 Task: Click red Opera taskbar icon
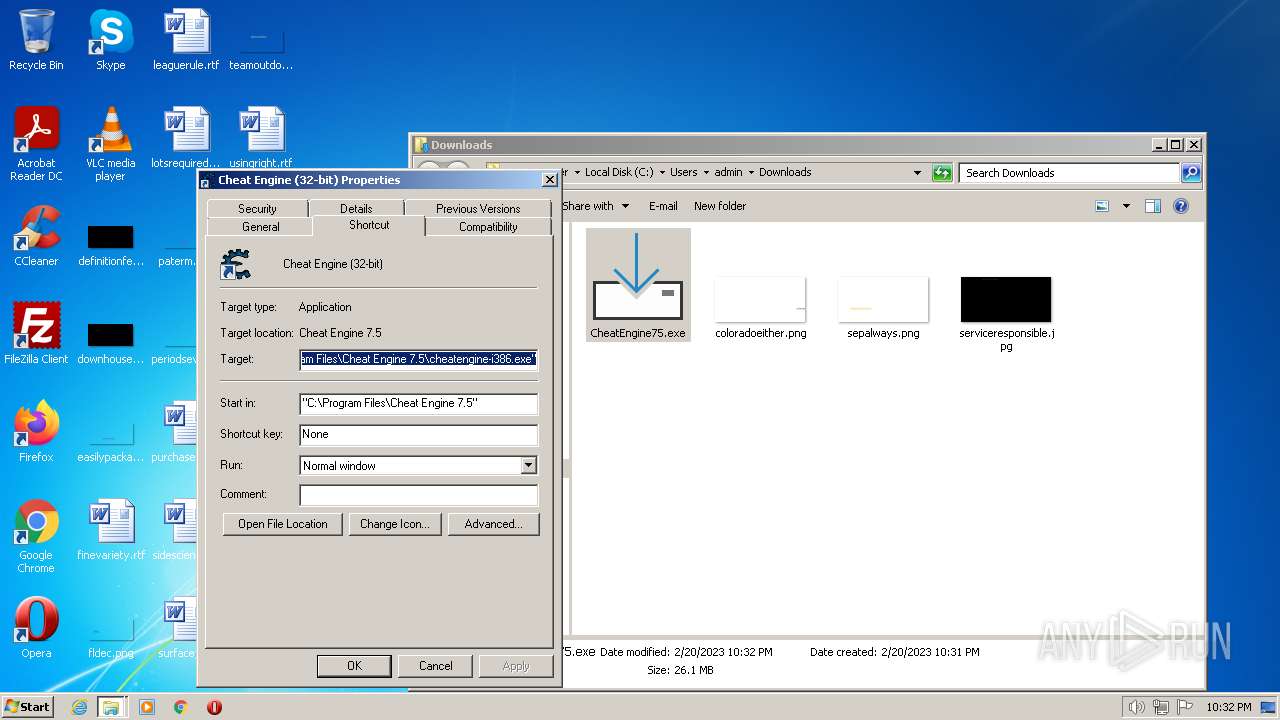point(214,707)
